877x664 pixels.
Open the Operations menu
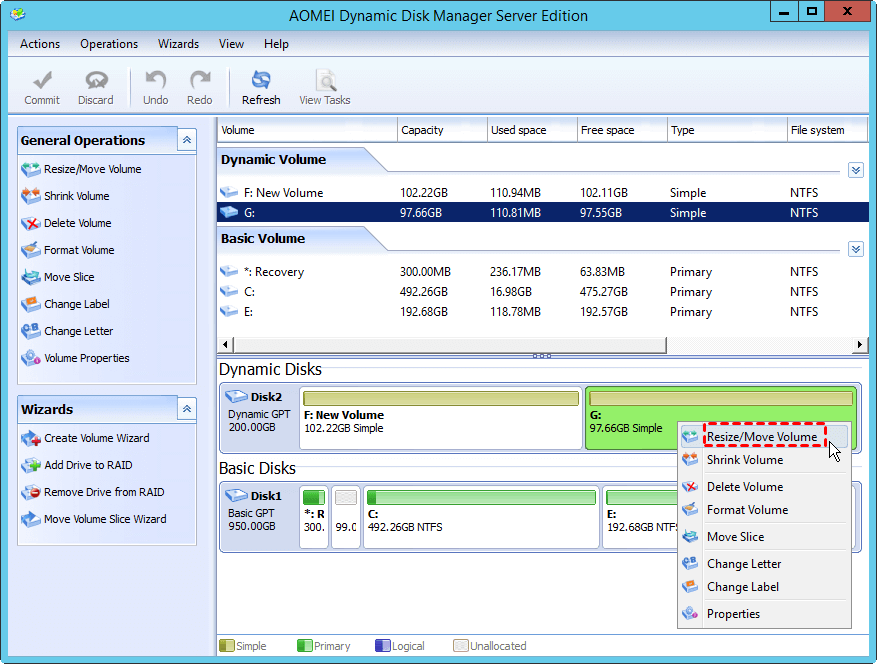(x=109, y=44)
